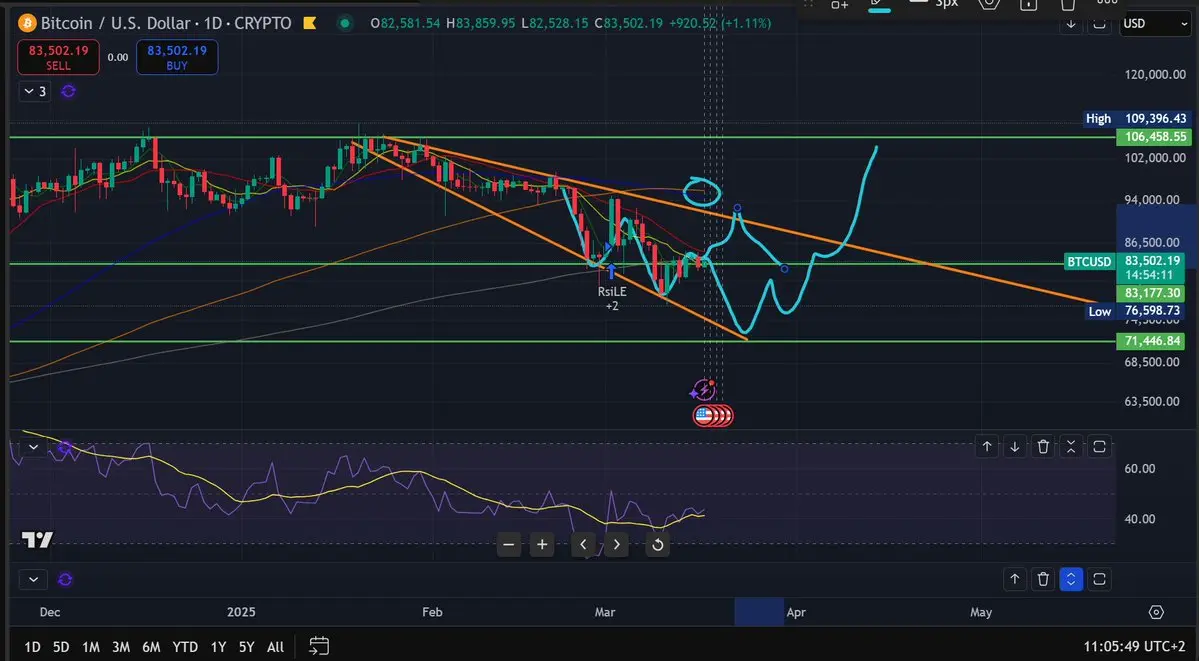Shift chart left with arrow button
Image resolution: width=1199 pixels, height=661 pixels.
pyautogui.click(x=583, y=545)
